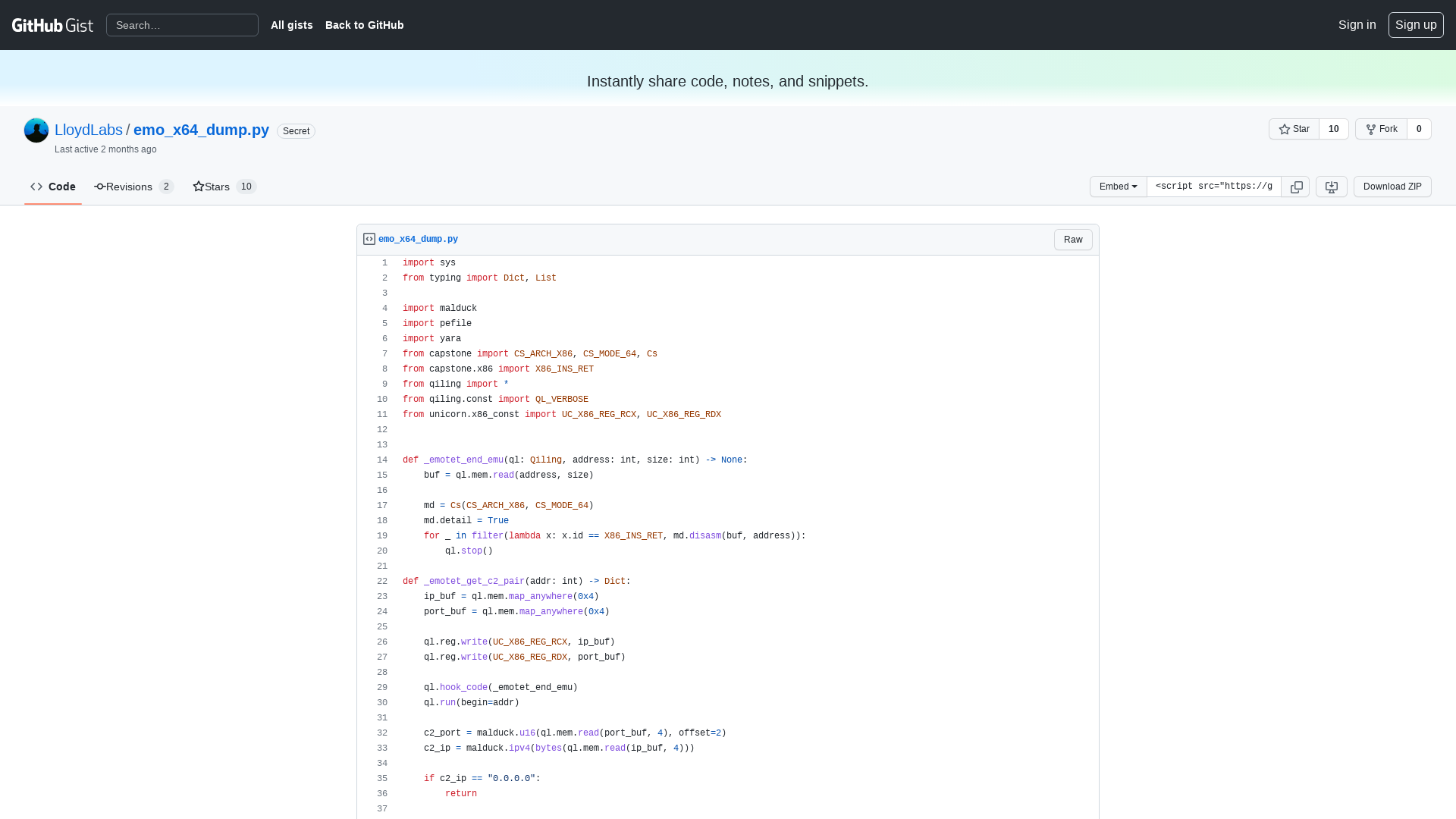The image size is (1456, 819).
Task: Click 'Last active 2 months ago' text
Action: coord(105,149)
